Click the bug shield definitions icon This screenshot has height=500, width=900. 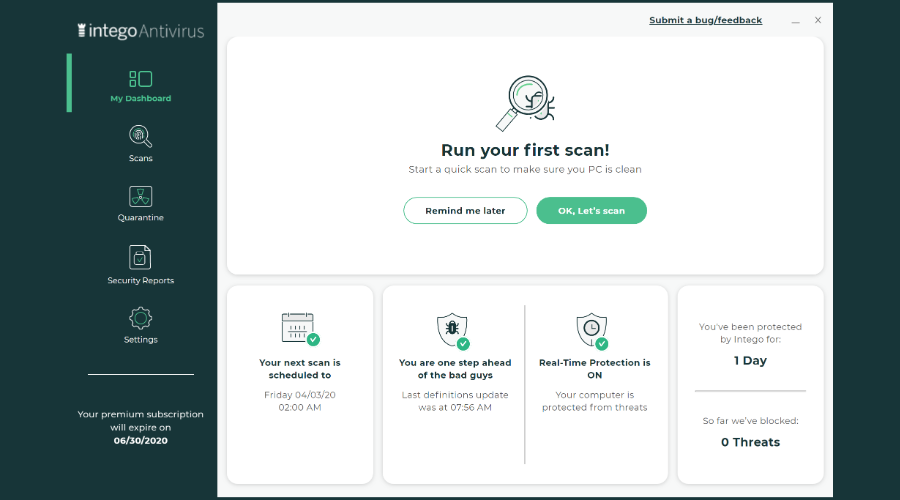coord(453,331)
